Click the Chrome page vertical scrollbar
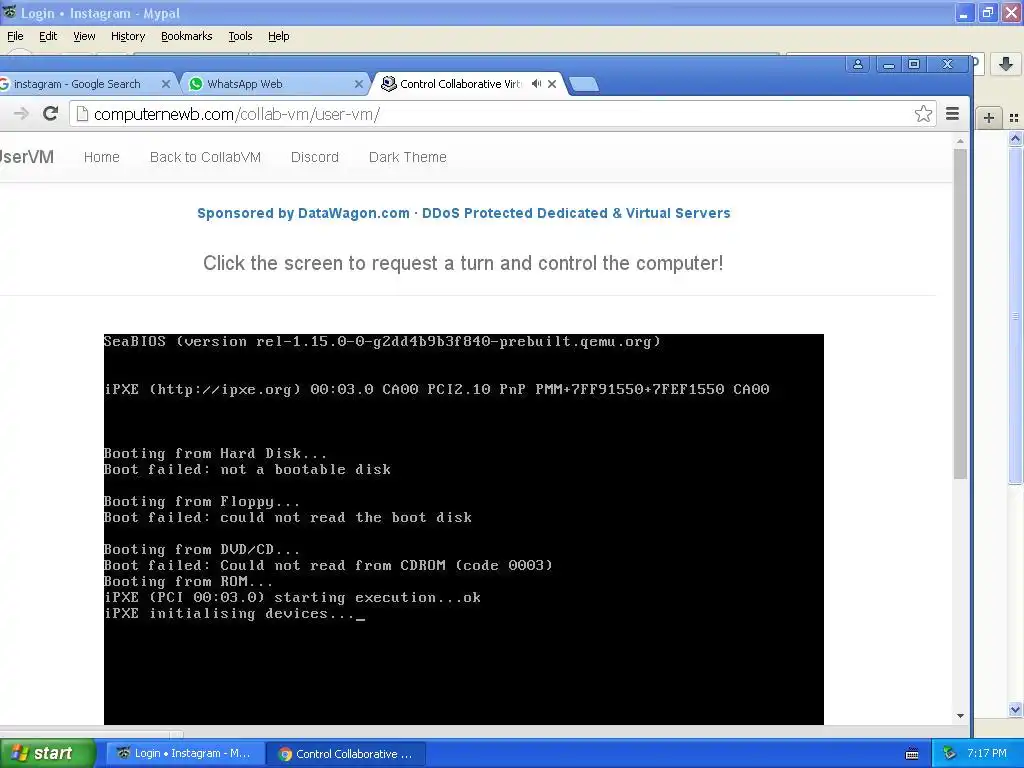 (959, 313)
